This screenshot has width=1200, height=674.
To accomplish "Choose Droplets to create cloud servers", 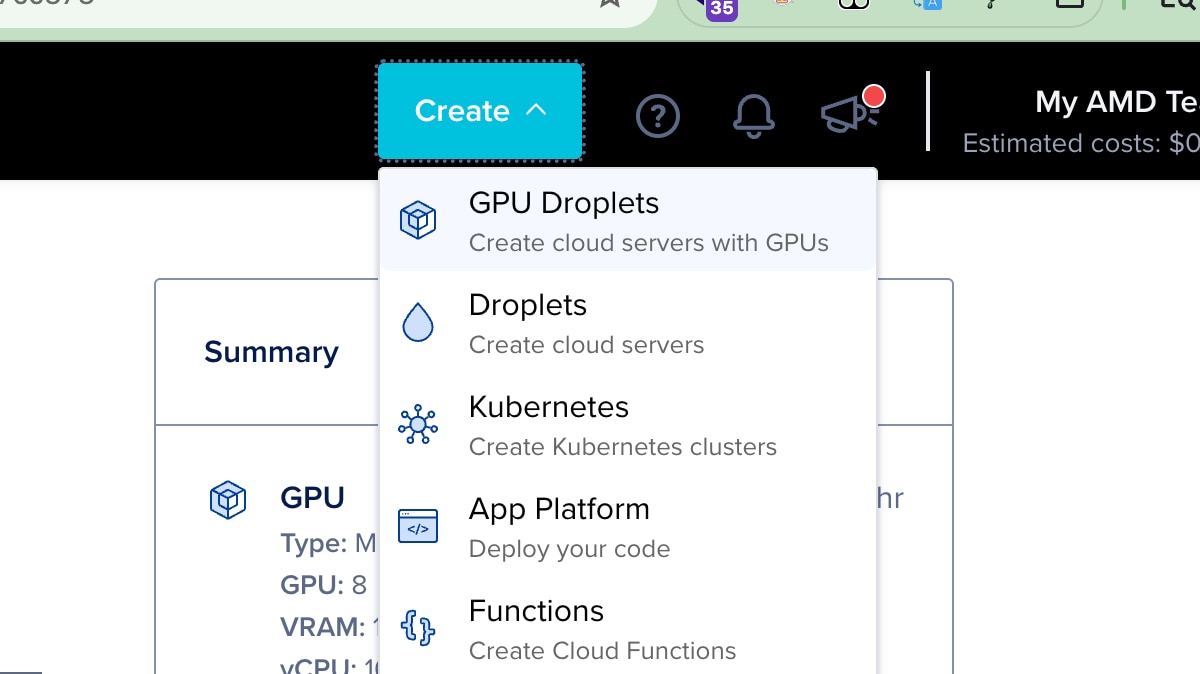I will coord(527,305).
